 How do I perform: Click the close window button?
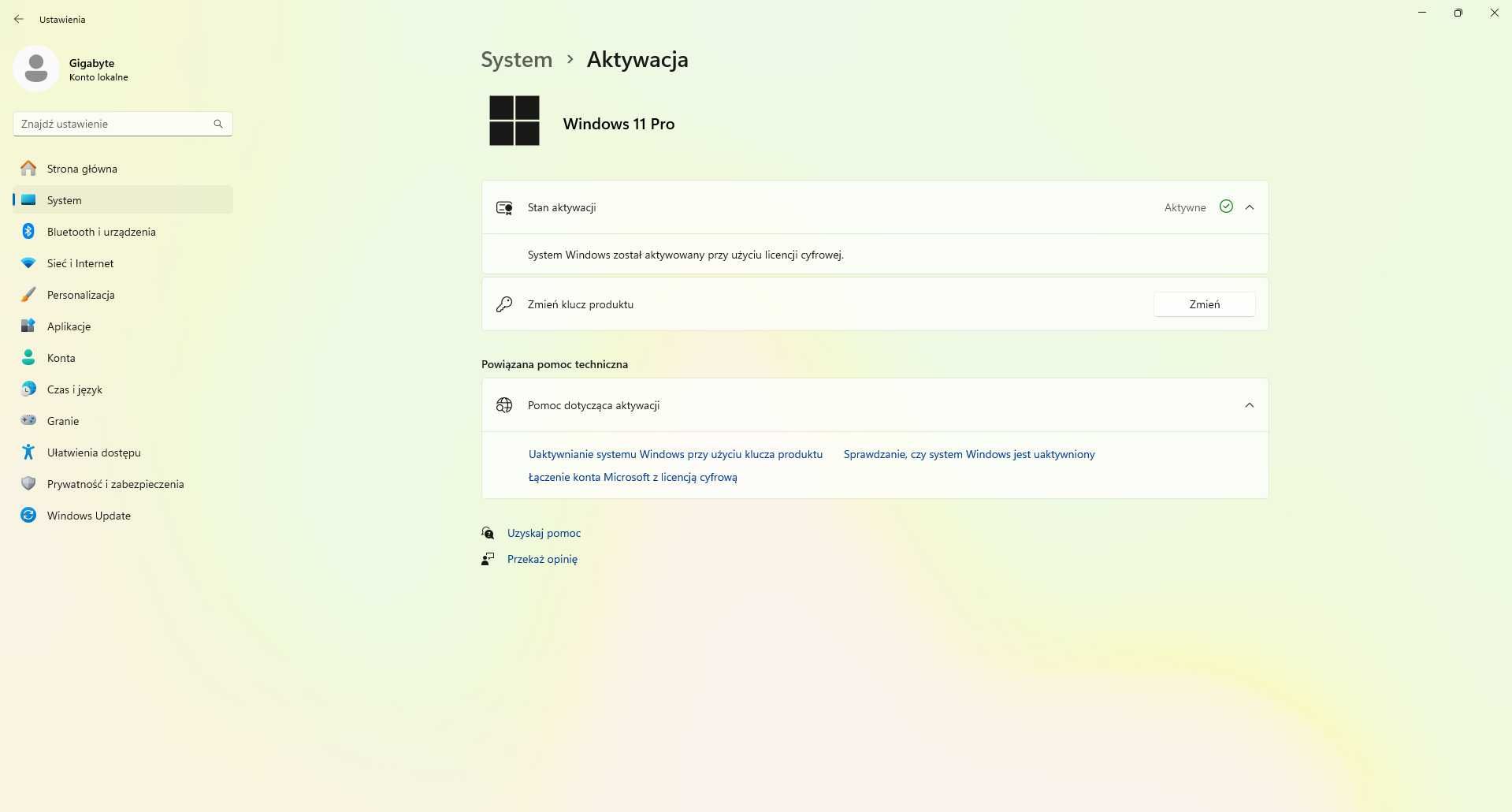click(x=1495, y=13)
